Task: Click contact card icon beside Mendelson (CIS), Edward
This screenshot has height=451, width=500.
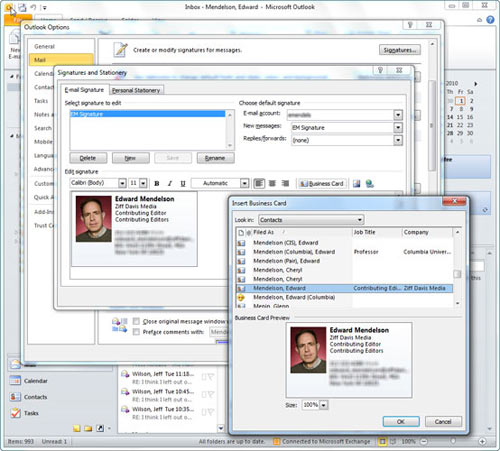Action: pos(241,243)
